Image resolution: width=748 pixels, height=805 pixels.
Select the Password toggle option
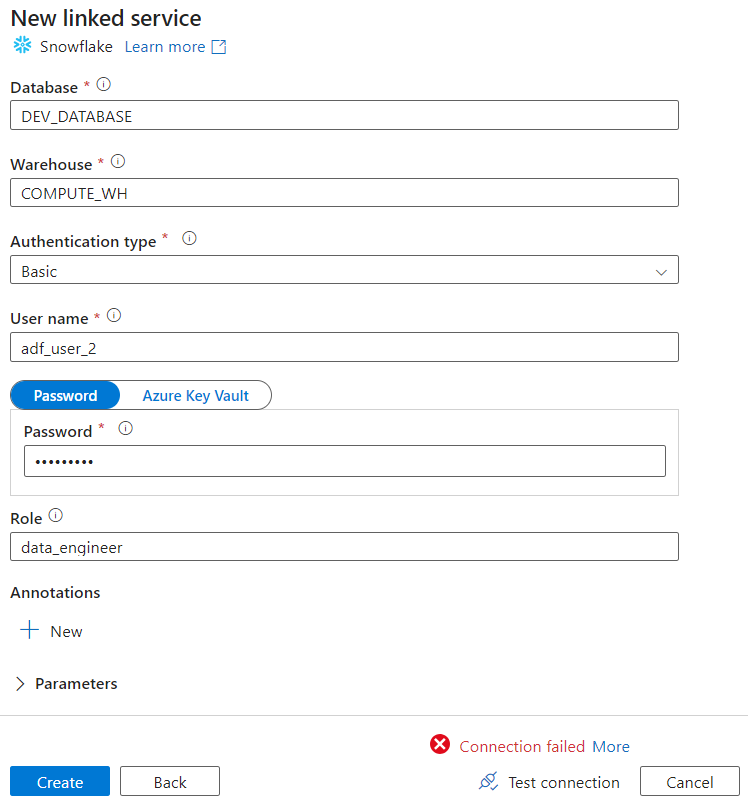65,395
